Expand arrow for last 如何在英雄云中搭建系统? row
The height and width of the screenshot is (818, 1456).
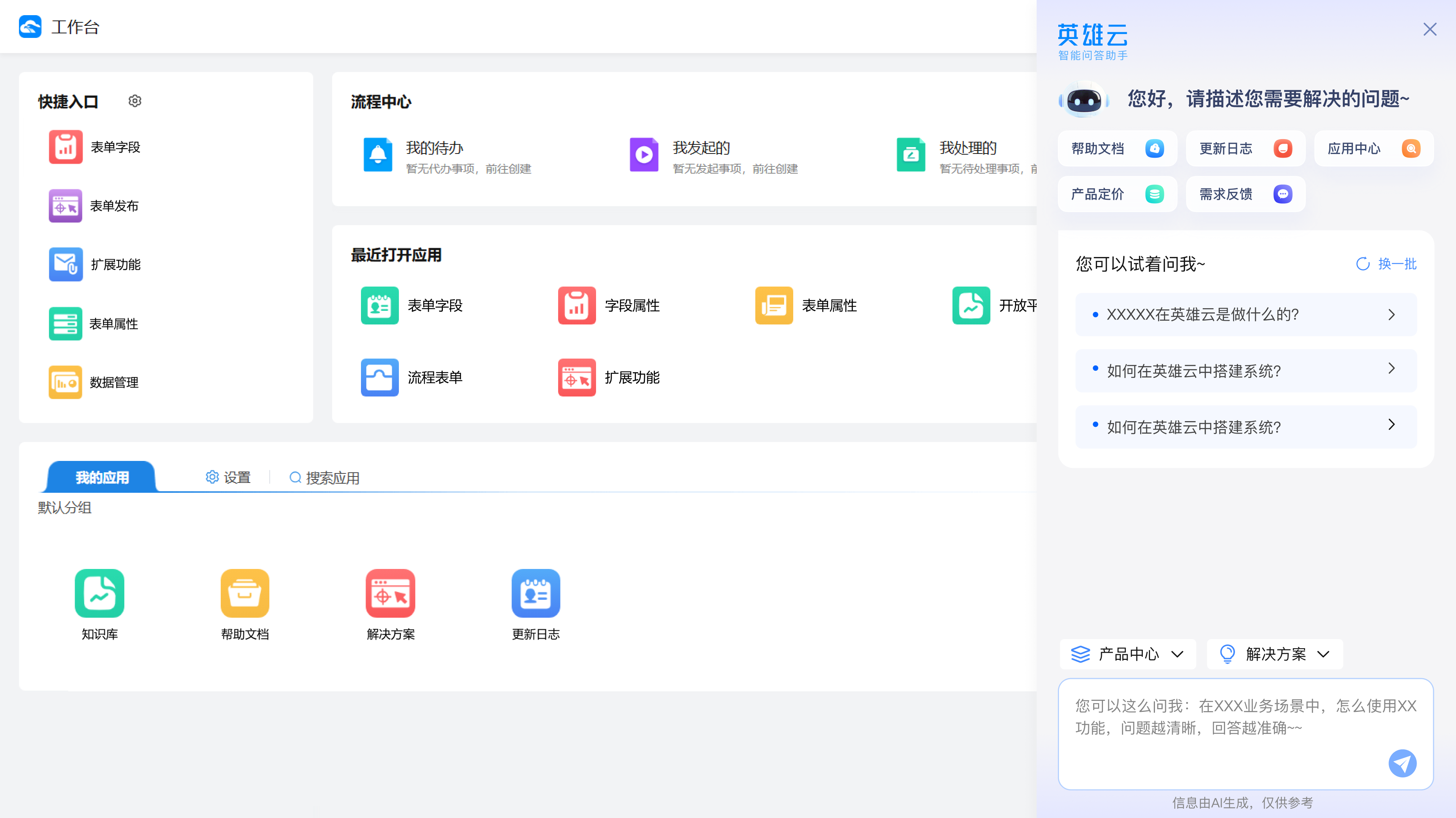click(x=1392, y=425)
